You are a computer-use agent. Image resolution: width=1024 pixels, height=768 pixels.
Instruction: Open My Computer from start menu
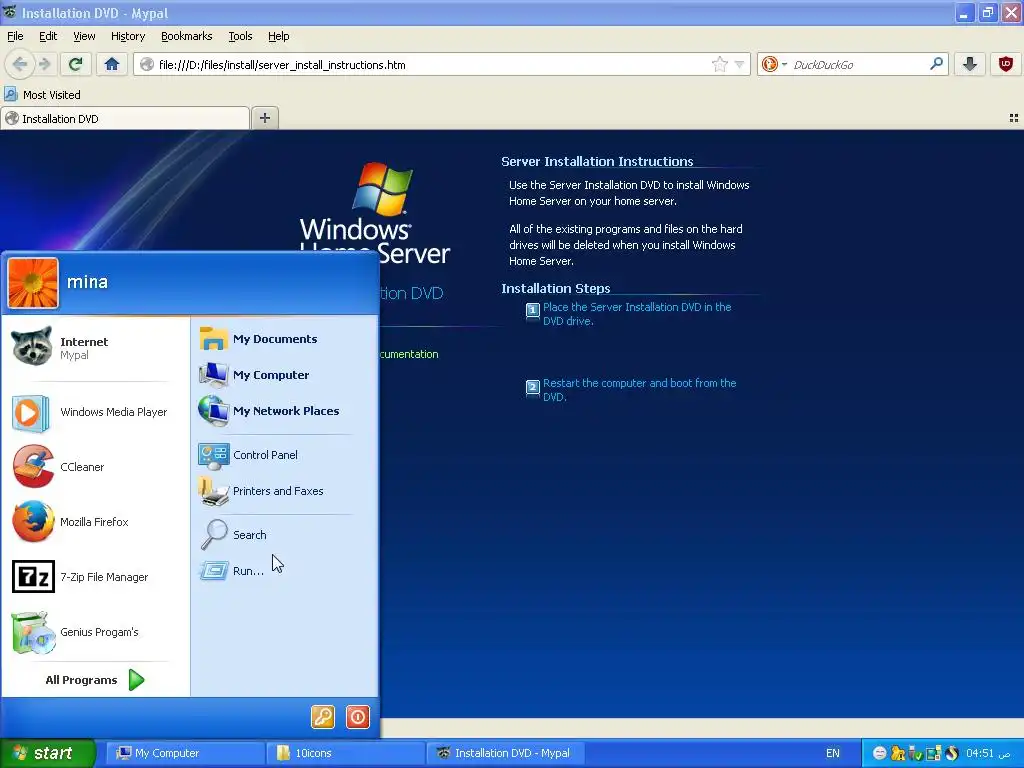285,375
